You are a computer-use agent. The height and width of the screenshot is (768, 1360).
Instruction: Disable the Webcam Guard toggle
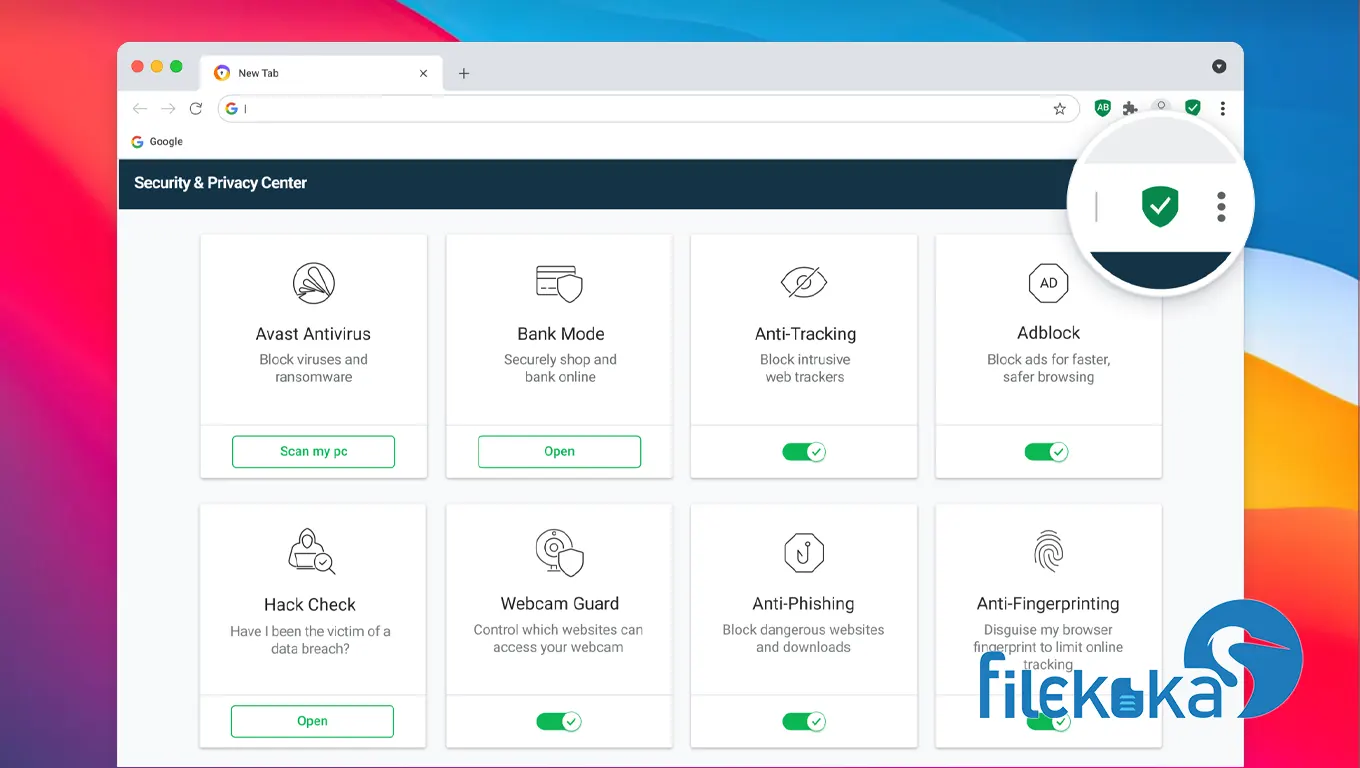559,721
